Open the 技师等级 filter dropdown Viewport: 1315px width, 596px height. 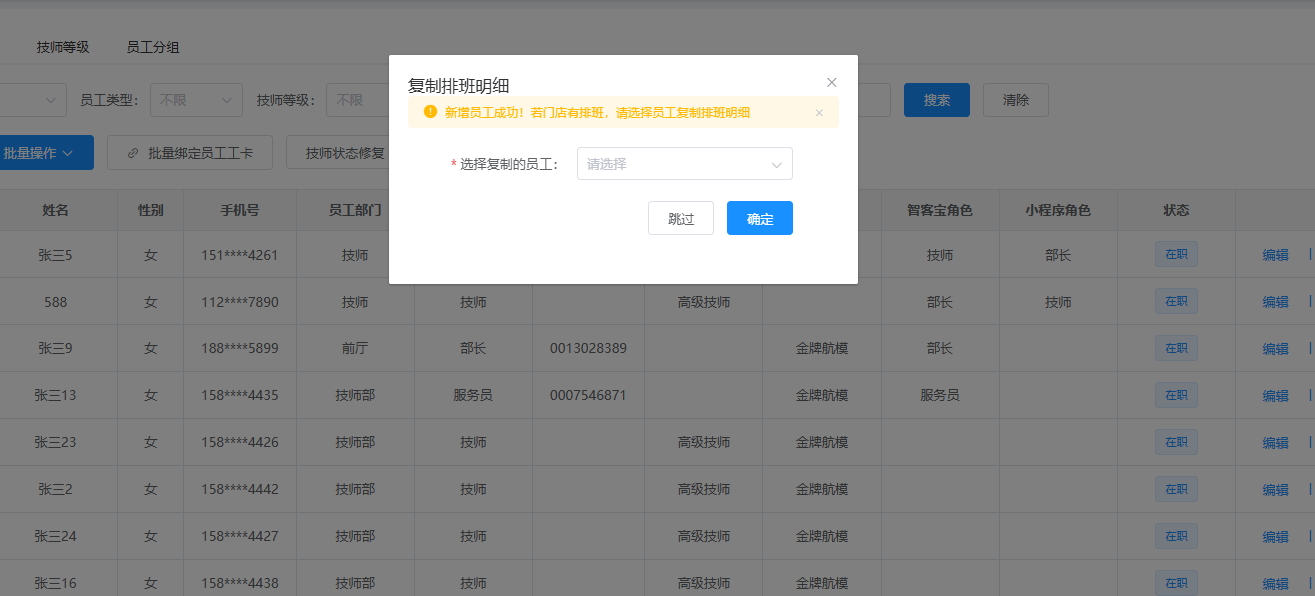[x=357, y=100]
